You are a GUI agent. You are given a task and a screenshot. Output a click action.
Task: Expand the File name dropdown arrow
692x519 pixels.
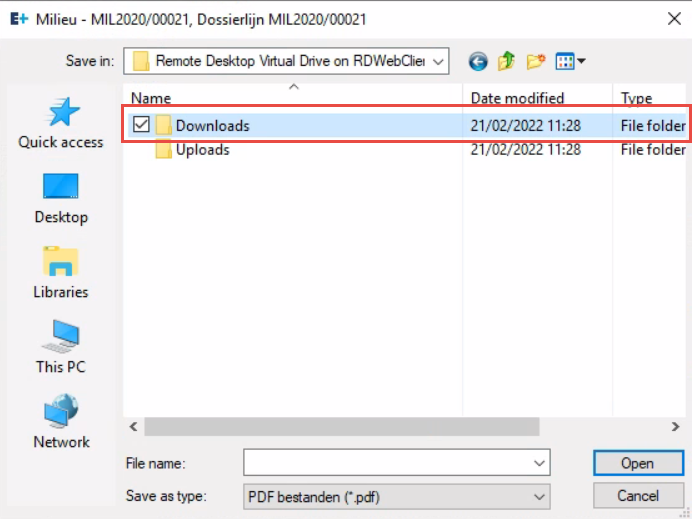click(540, 463)
